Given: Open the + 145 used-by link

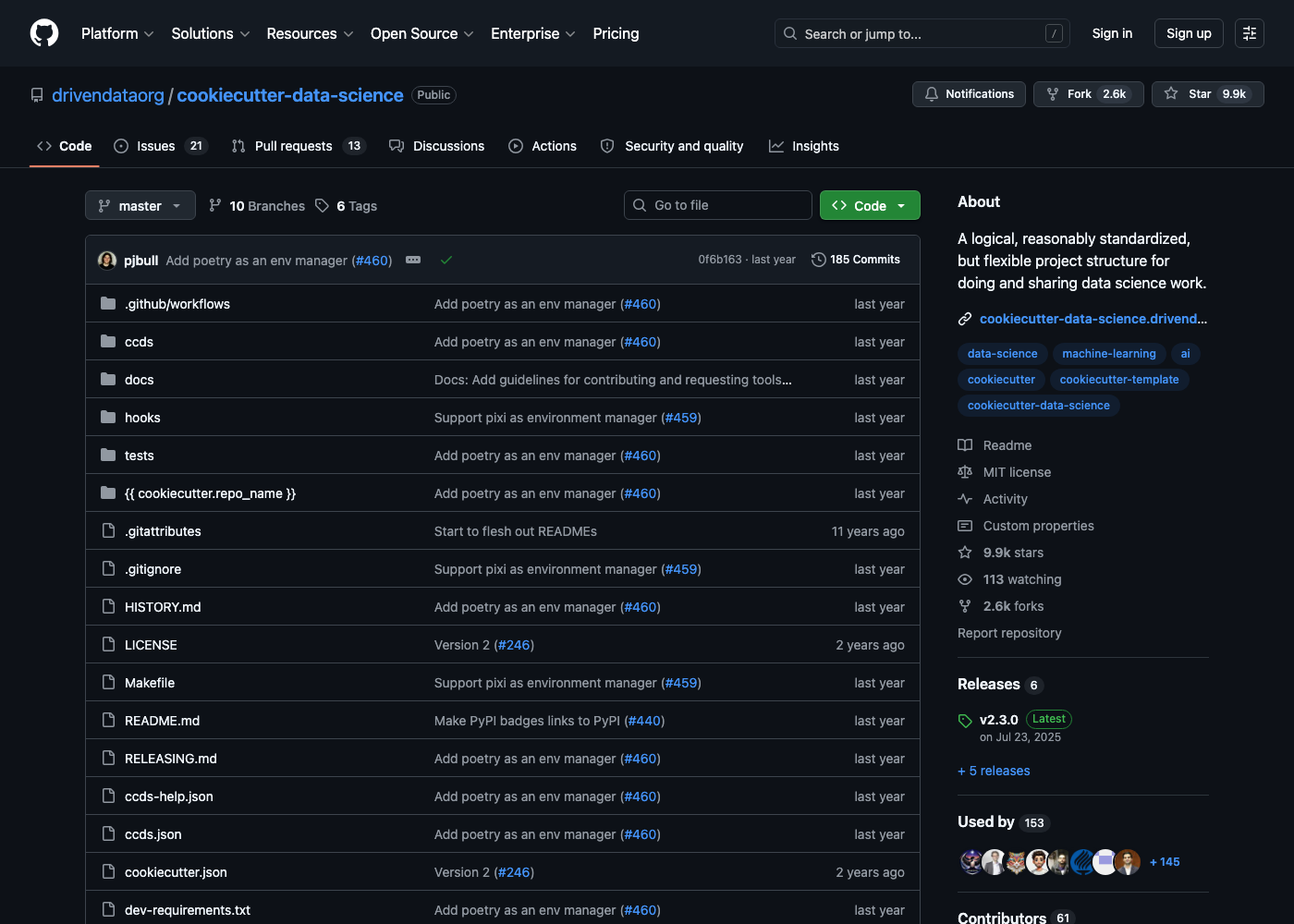Looking at the screenshot, I should 1165,862.
